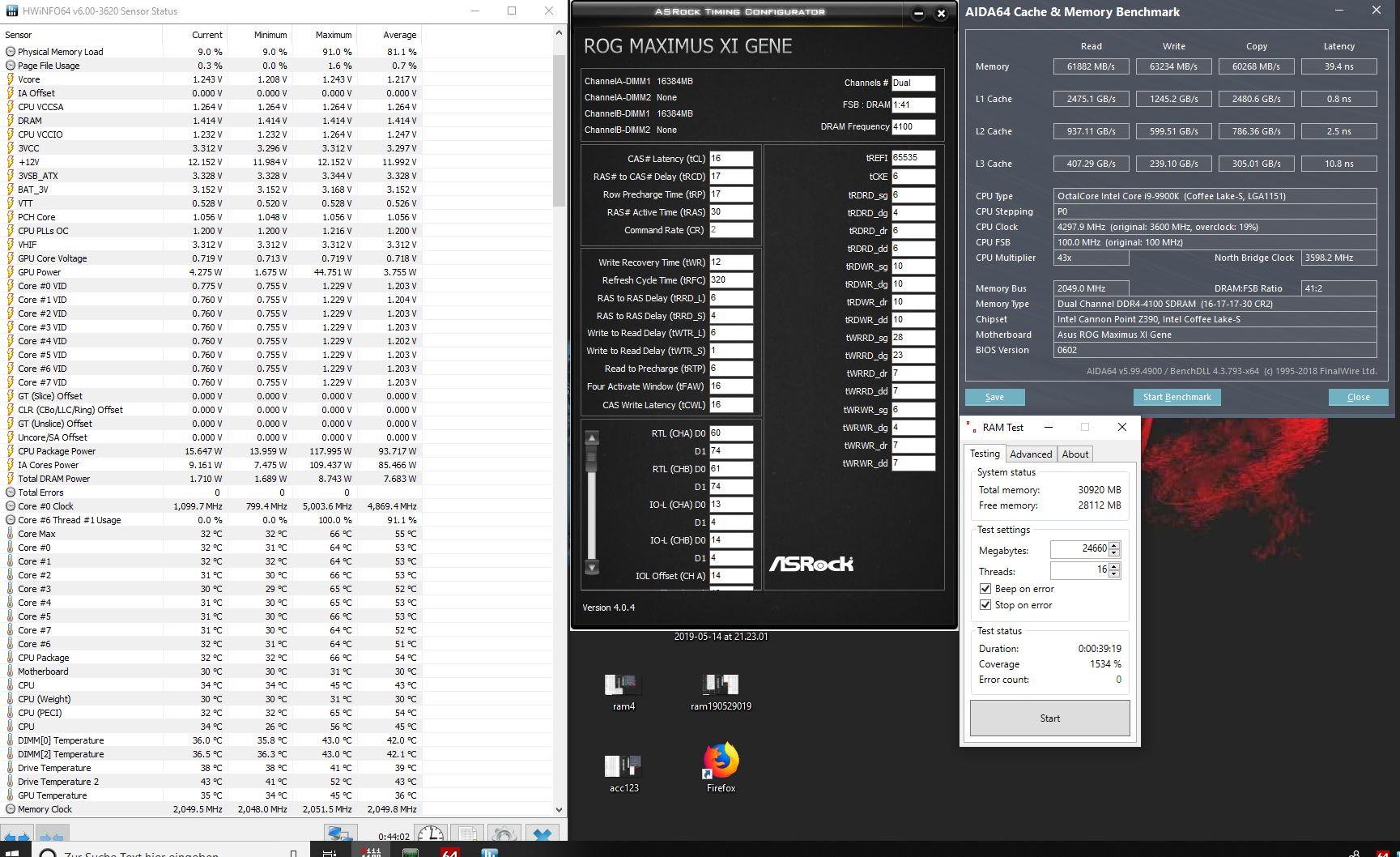
Task: Open Windows Task View in the taskbar
Action: (330, 852)
